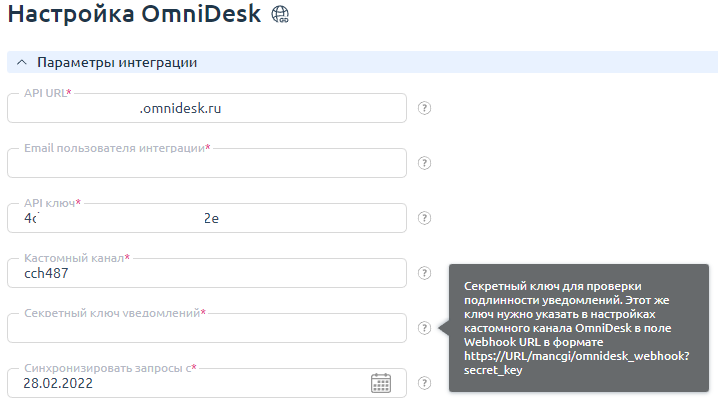Image resolution: width=718 pixels, height=412 pixels.
Task: Collapse the section using the chevron arrow
Action: pos(22,63)
